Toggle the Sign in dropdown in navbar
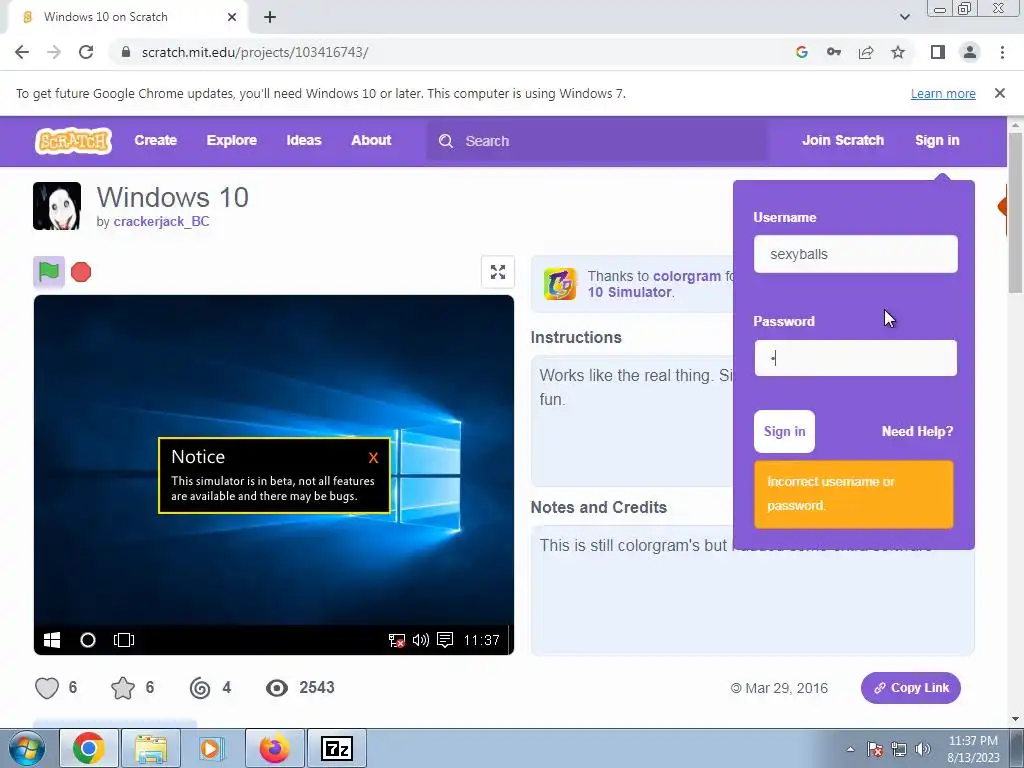The image size is (1024, 768). tap(937, 140)
